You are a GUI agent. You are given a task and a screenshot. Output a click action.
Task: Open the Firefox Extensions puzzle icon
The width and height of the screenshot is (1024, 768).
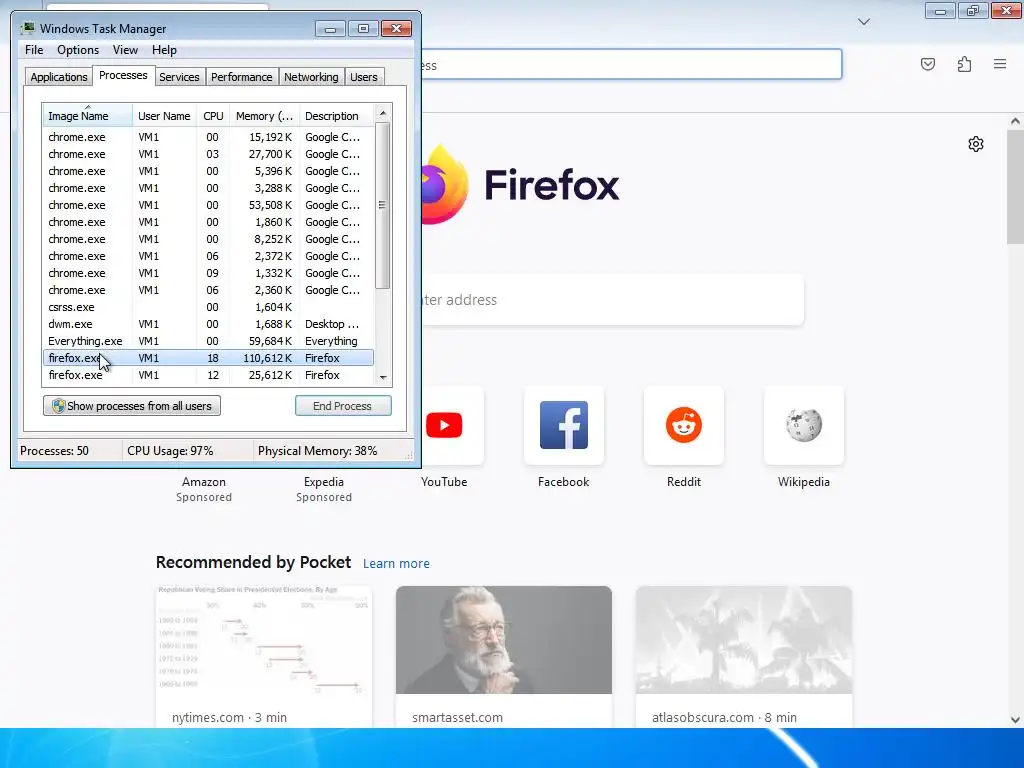pyautogui.click(x=964, y=64)
